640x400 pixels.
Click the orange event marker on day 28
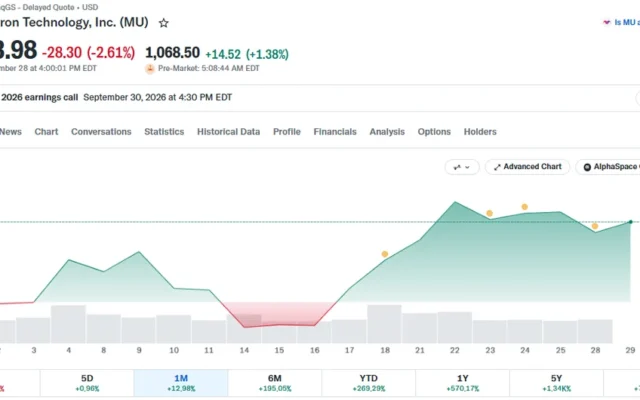tap(595, 226)
